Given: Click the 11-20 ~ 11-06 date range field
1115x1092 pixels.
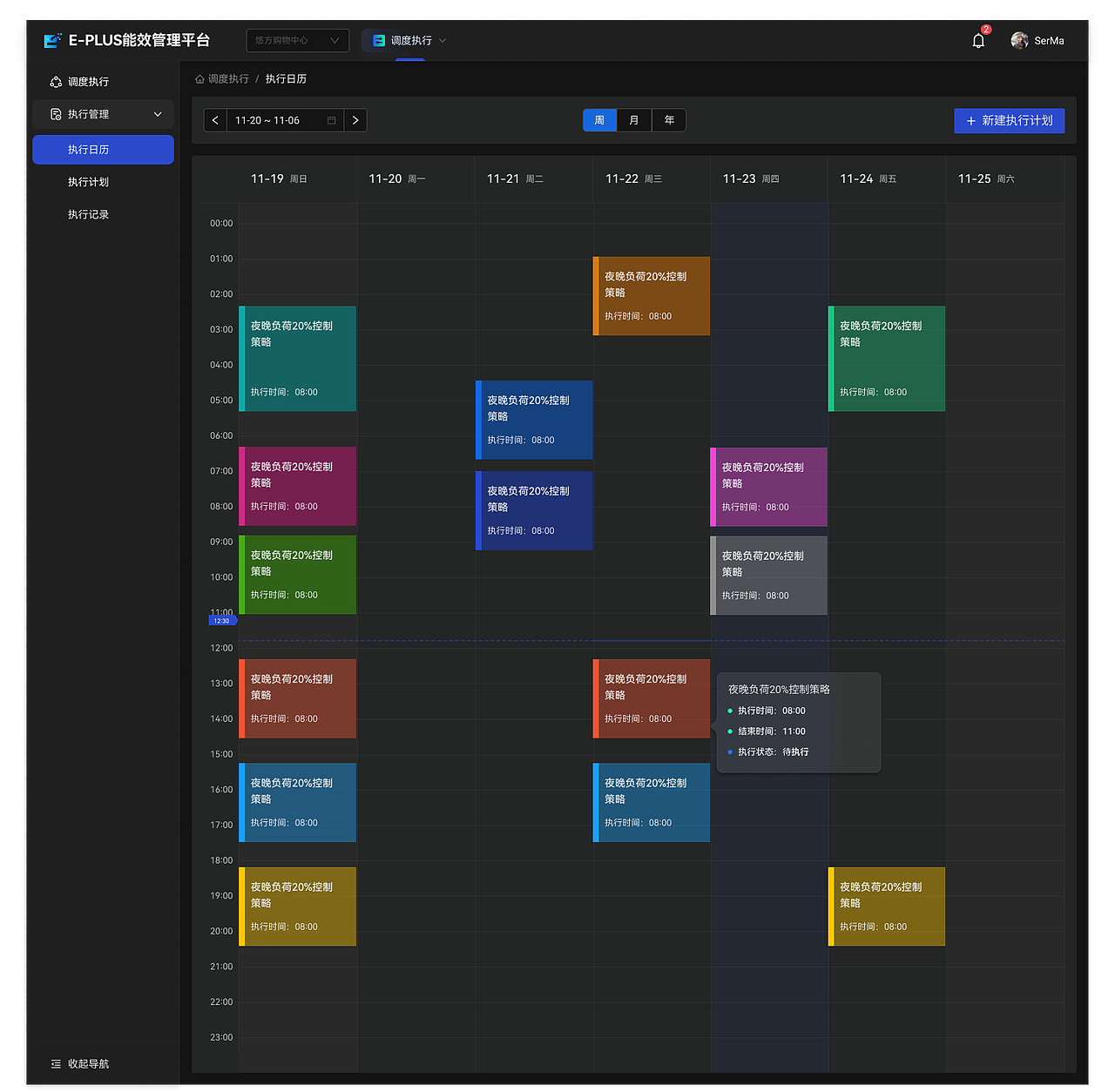Looking at the screenshot, I should coord(285,120).
